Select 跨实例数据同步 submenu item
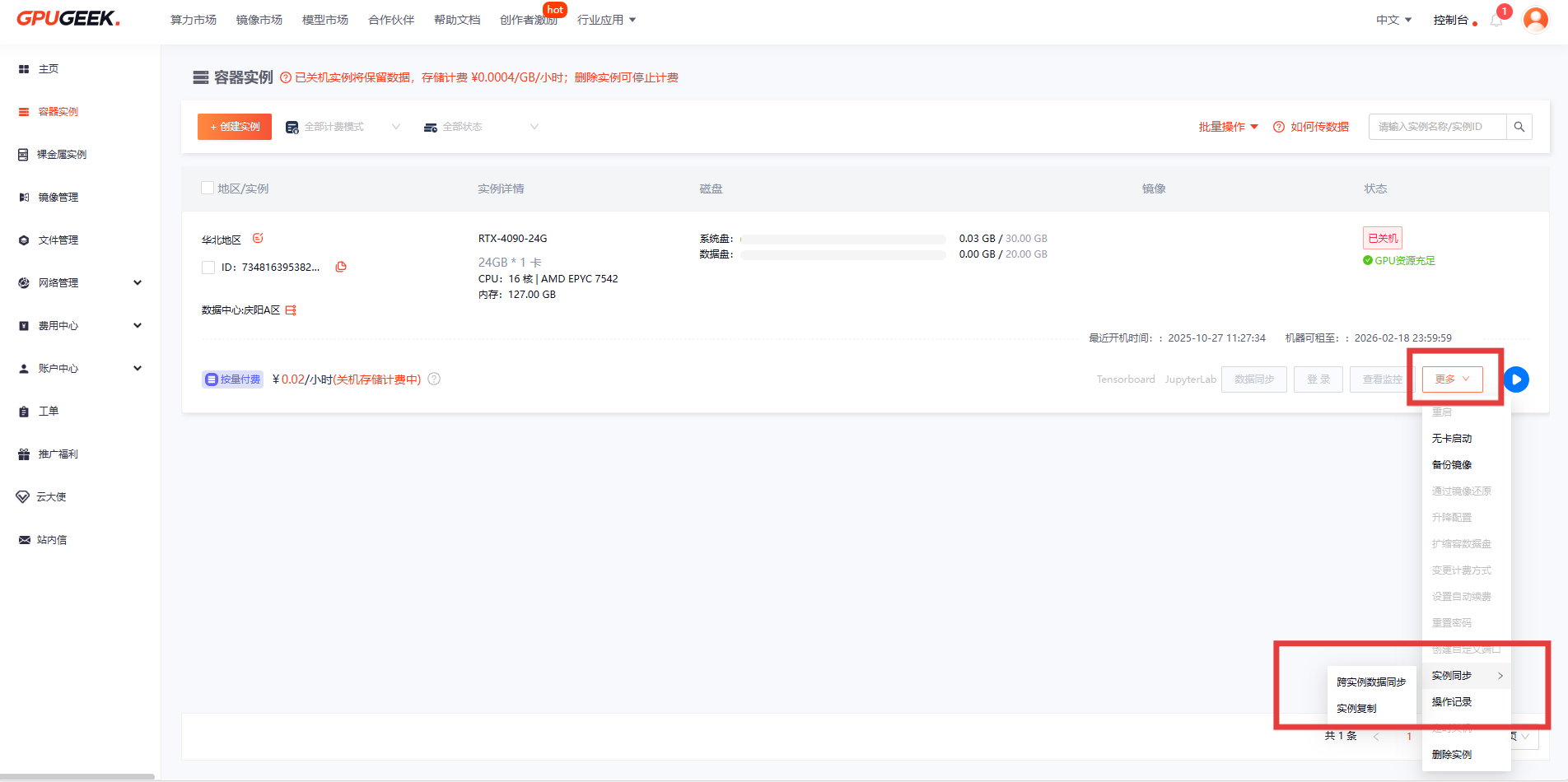Viewport: 1568px width, 782px height. [1371, 682]
